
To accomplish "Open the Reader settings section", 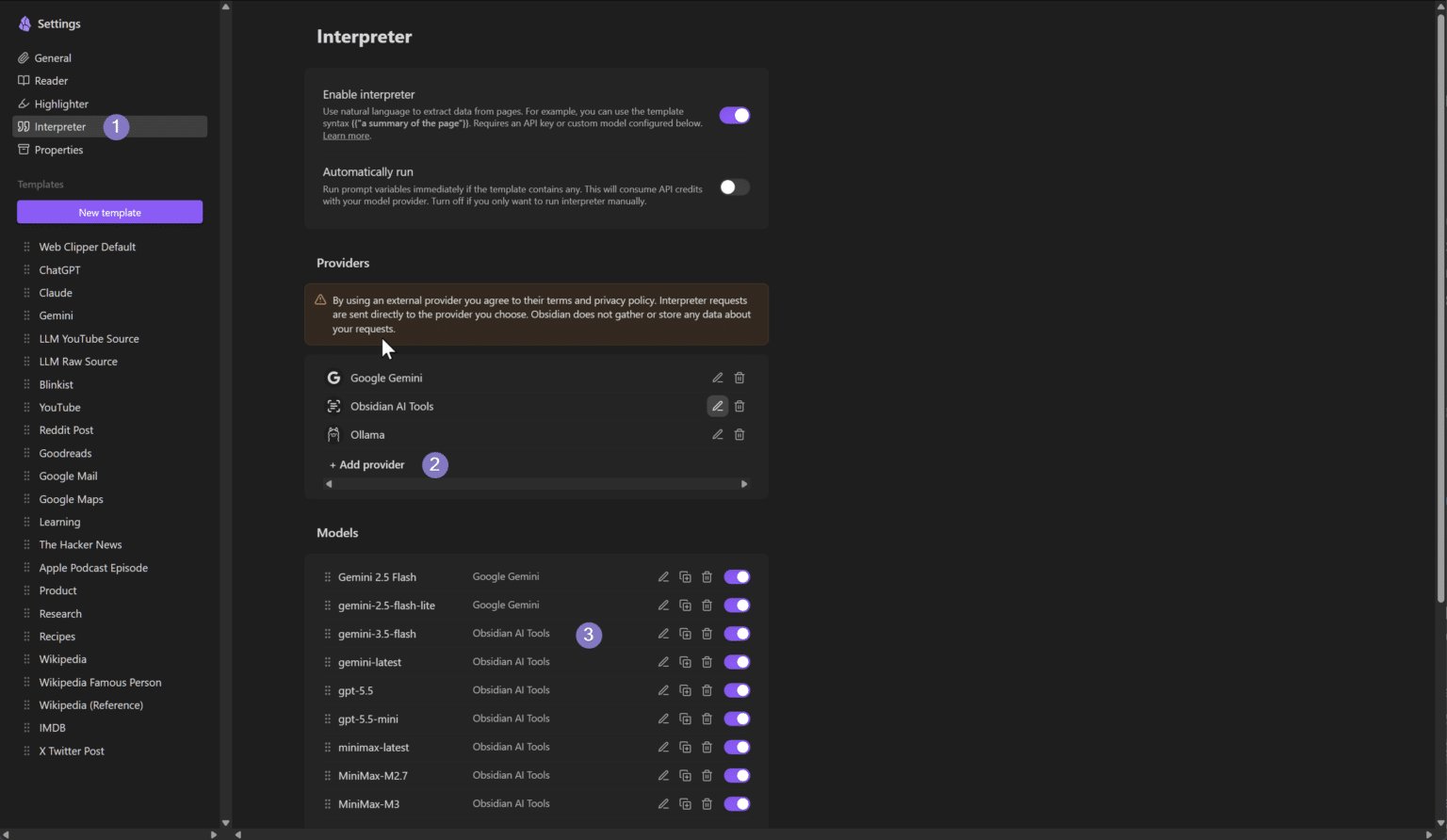I will (x=109, y=81).
